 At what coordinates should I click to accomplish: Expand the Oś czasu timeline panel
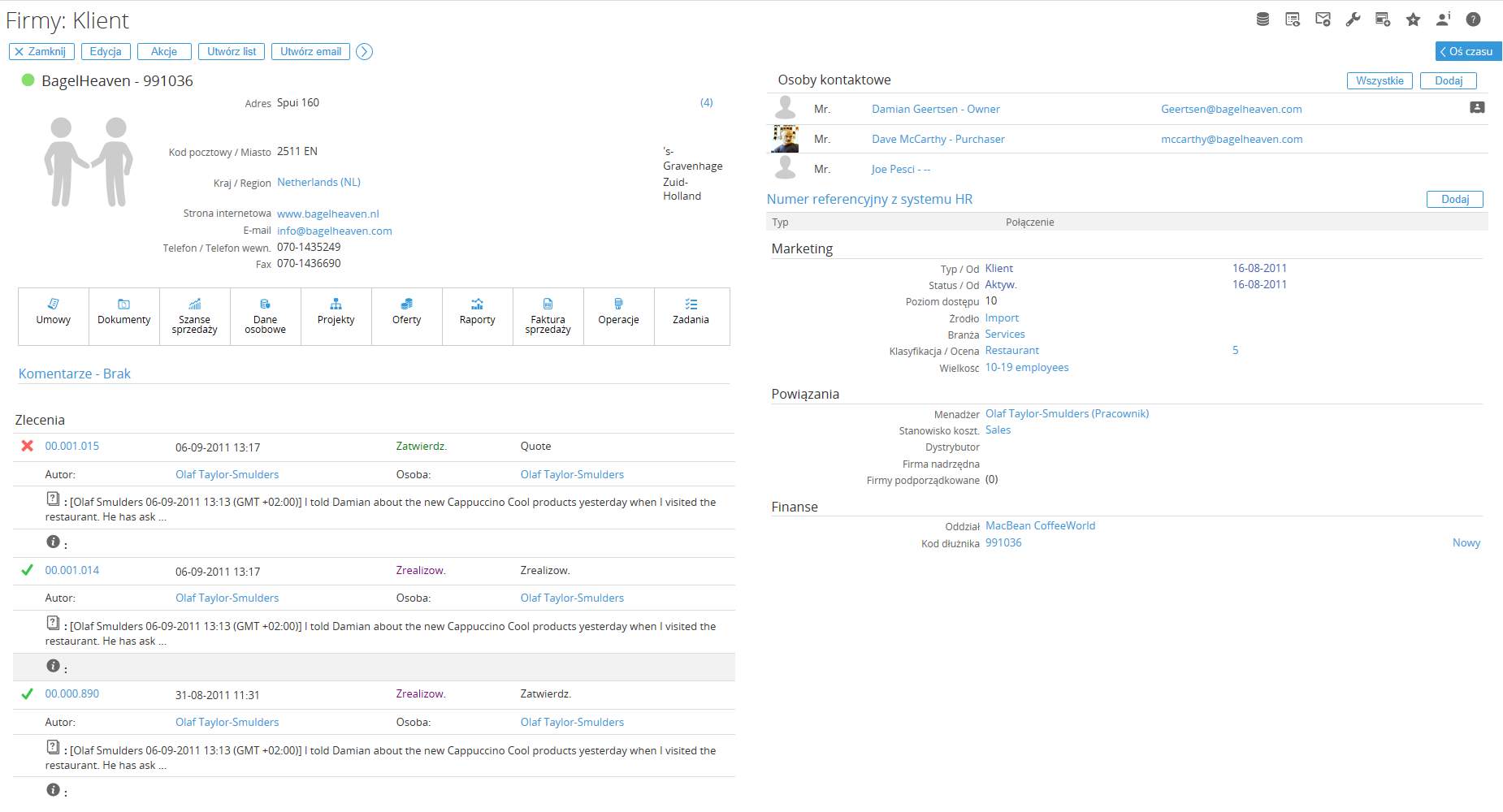click(x=1467, y=51)
